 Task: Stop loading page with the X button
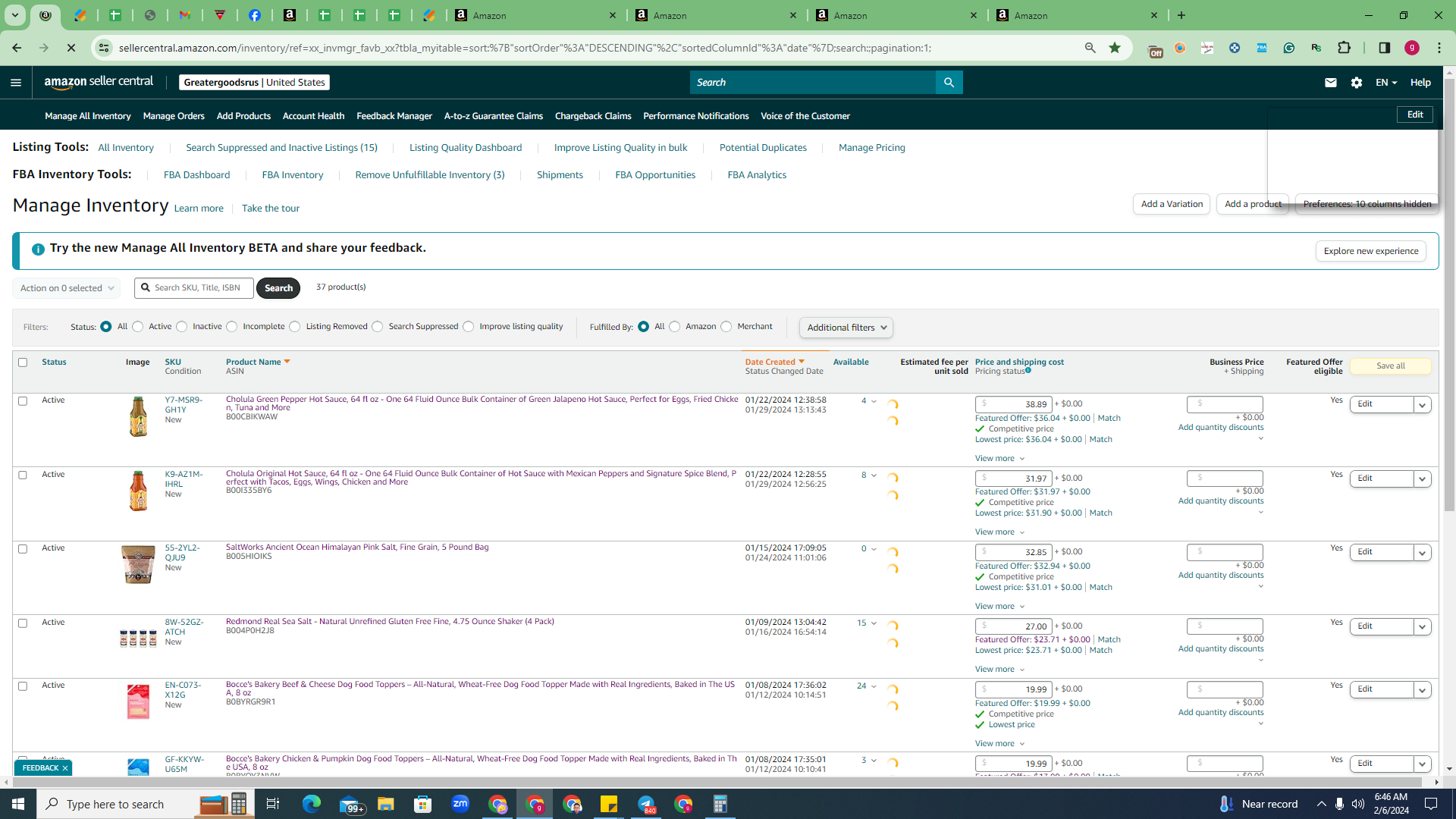(x=71, y=48)
